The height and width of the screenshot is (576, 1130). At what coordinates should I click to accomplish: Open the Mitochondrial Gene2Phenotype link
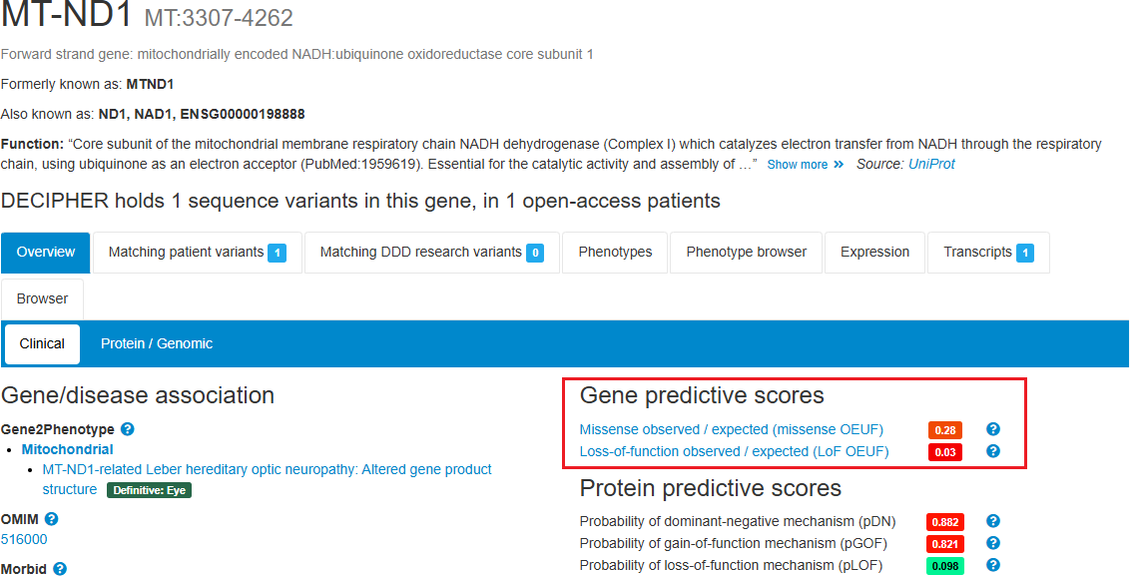68,449
